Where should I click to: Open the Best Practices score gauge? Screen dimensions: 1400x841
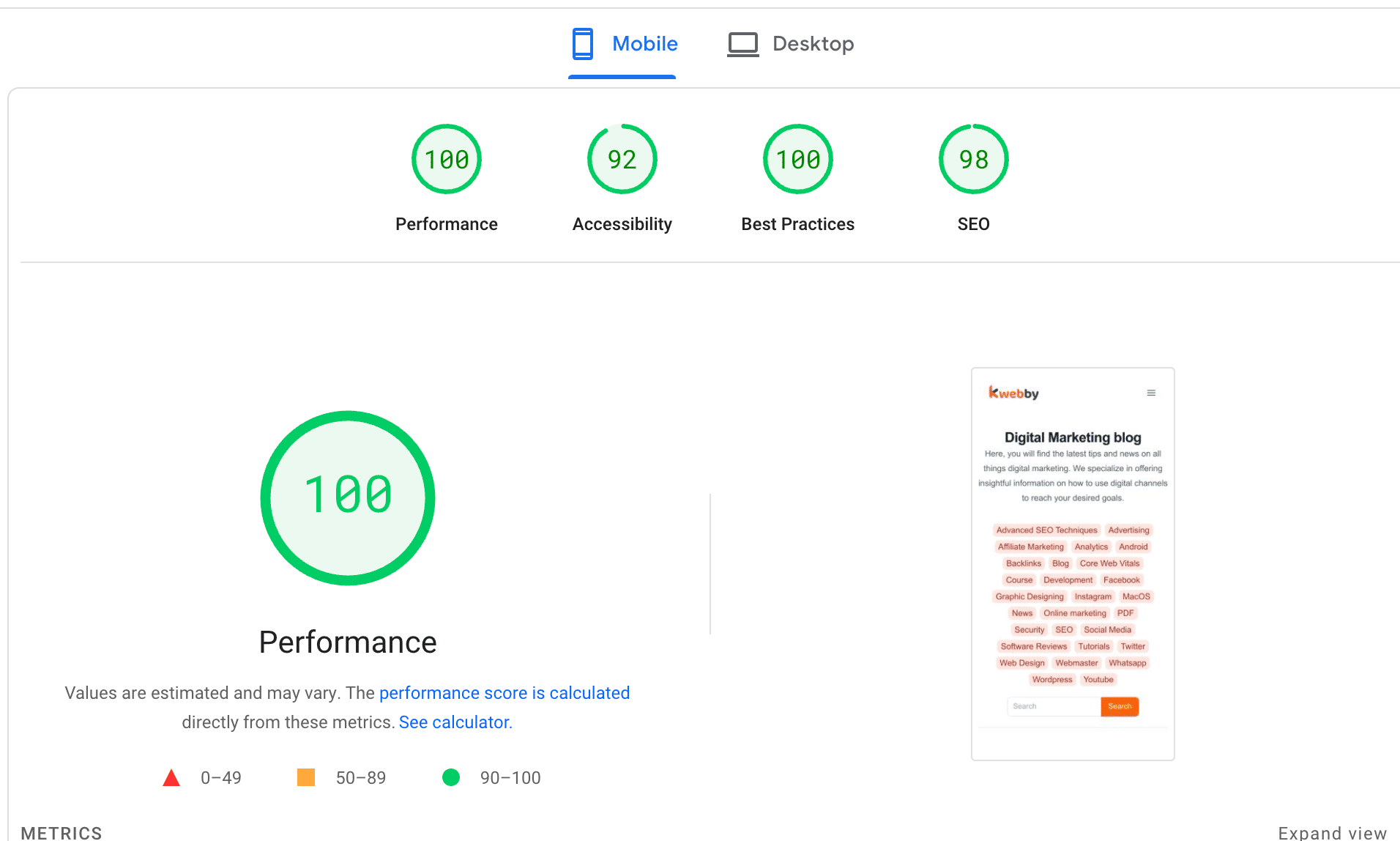click(797, 159)
